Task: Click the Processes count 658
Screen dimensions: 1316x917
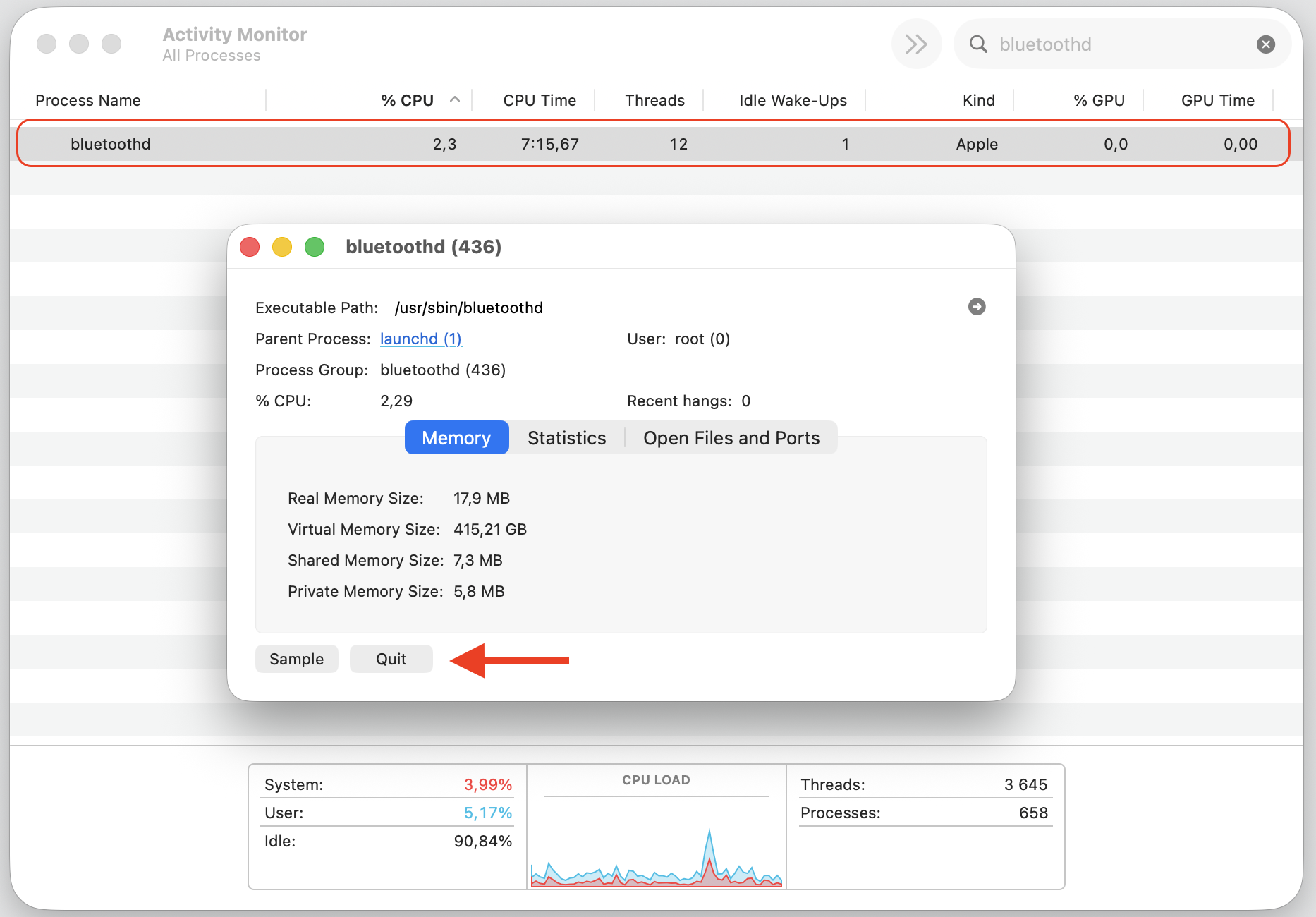Action: tap(1034, 813)
